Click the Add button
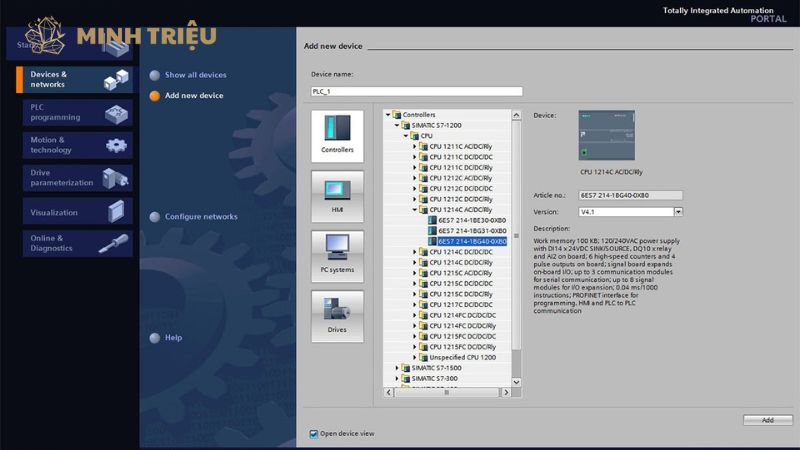 pos(767,420)
